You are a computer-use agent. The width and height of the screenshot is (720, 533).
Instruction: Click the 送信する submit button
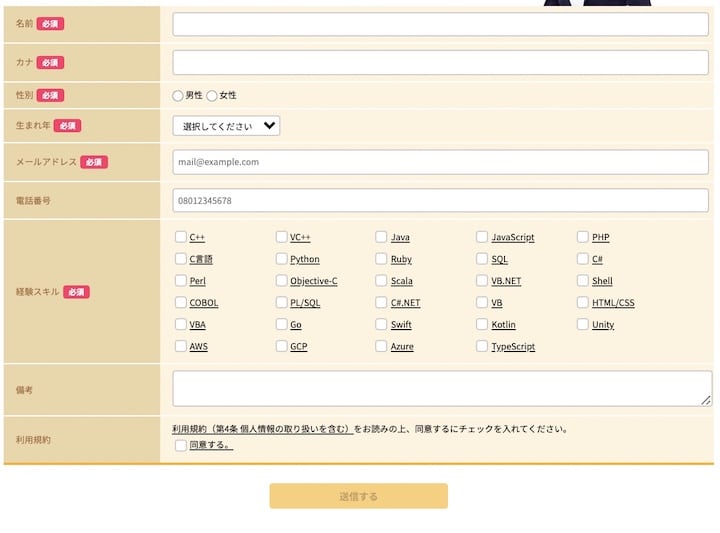coord(358,496)
